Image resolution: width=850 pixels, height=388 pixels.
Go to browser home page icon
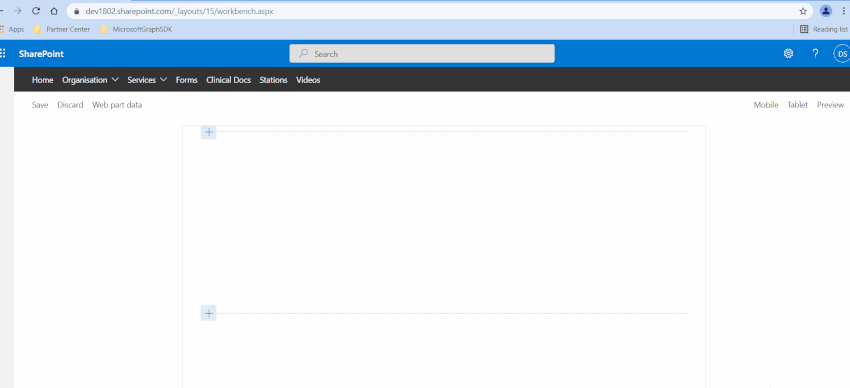coord(54,11)
